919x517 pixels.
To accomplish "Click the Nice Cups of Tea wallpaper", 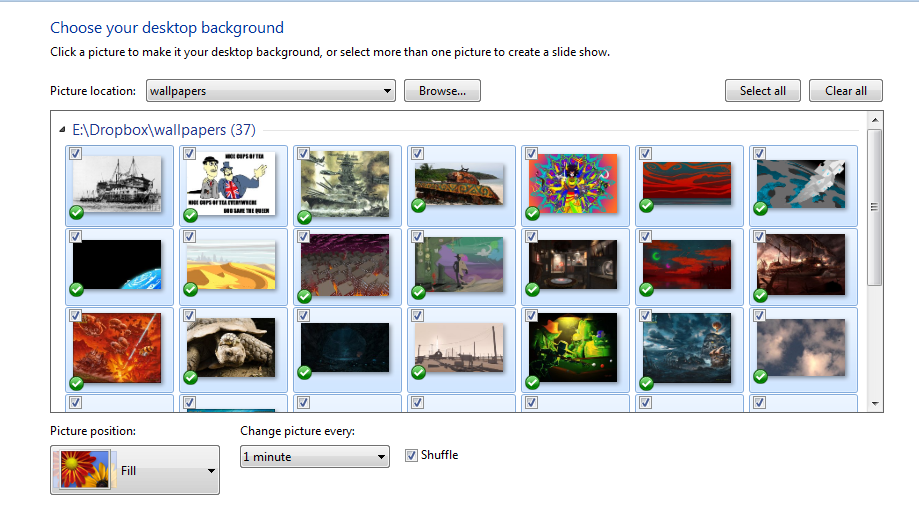I will point(230,185).
